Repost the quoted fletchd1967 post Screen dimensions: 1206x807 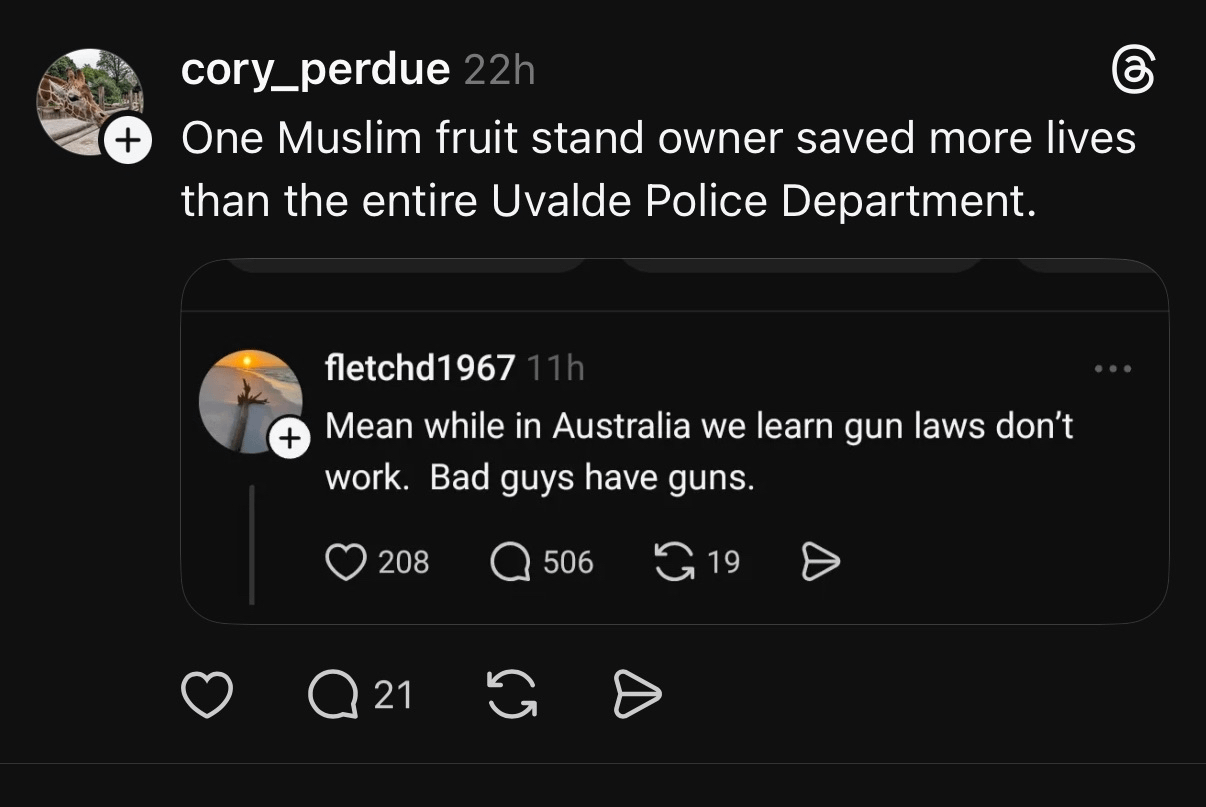click(x=675, y=563)
